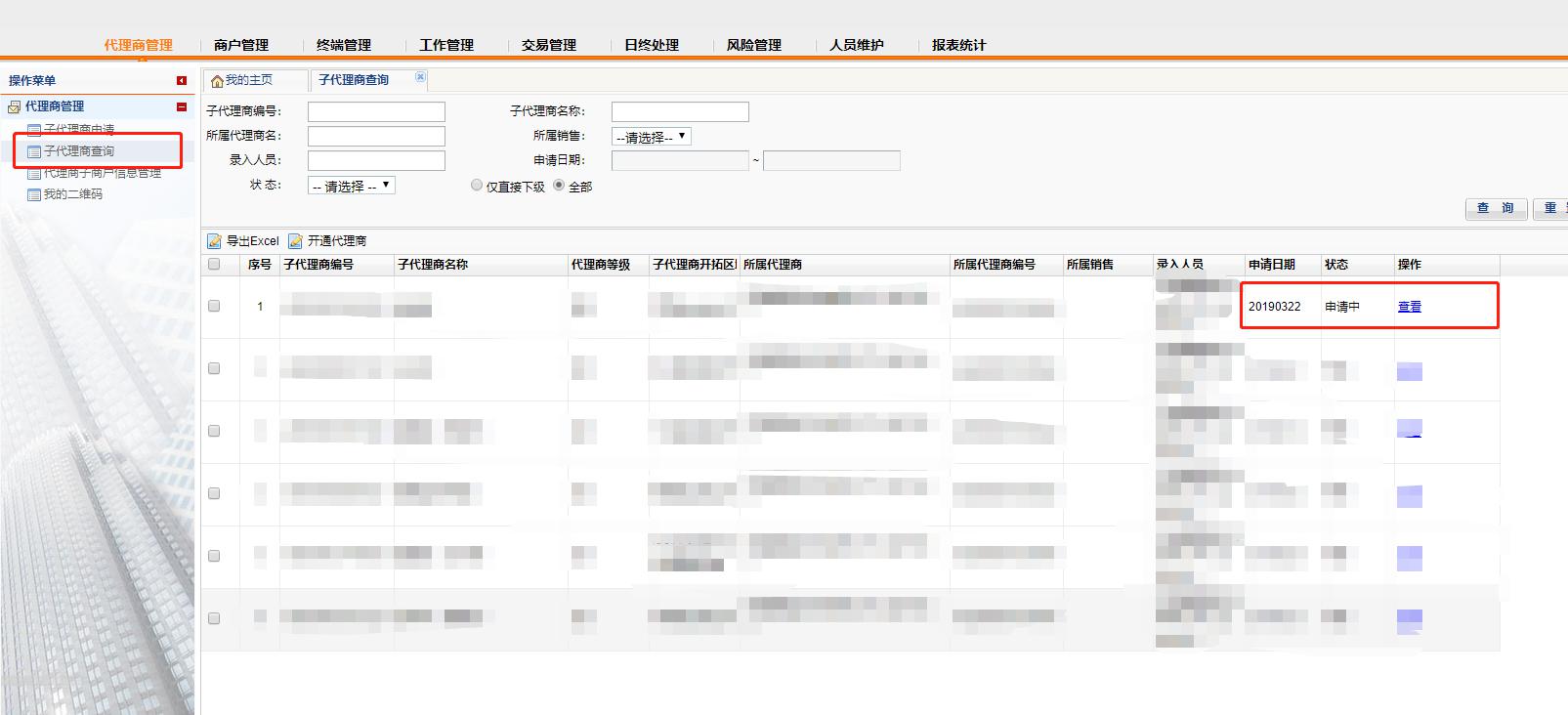Image resolution: width=1568 pixels, height=715 pixels.
Task: Check the checkbox for row 1
Action: (x=214, y=306)
